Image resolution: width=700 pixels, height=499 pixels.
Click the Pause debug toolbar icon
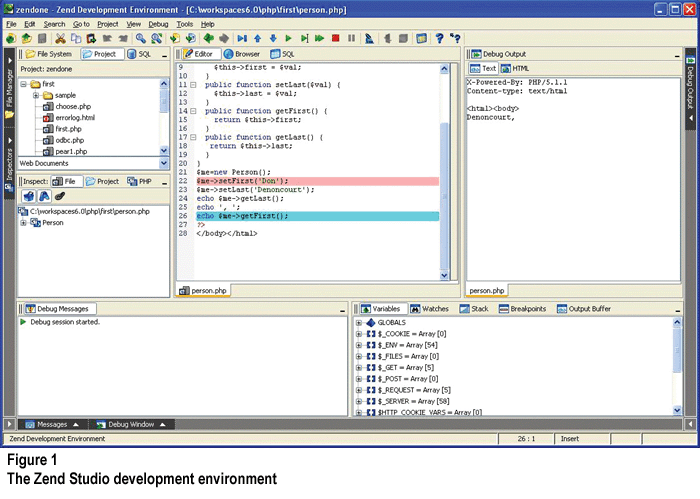point(352,38)
